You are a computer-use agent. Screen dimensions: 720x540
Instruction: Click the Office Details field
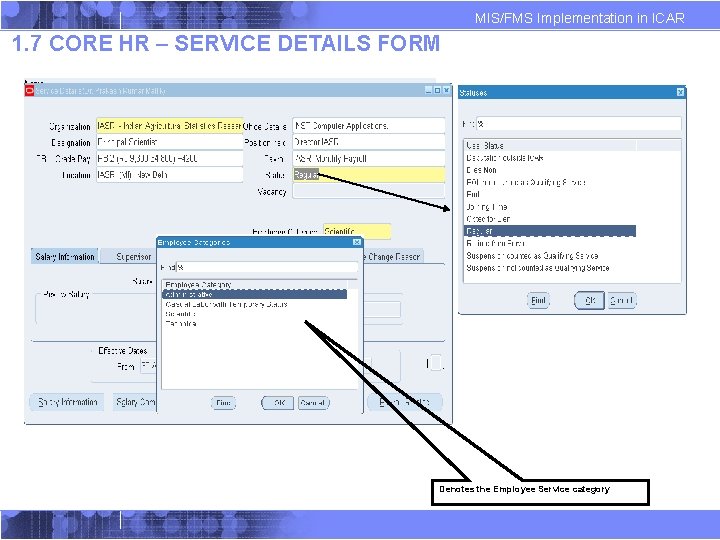[x=369, y=126]
